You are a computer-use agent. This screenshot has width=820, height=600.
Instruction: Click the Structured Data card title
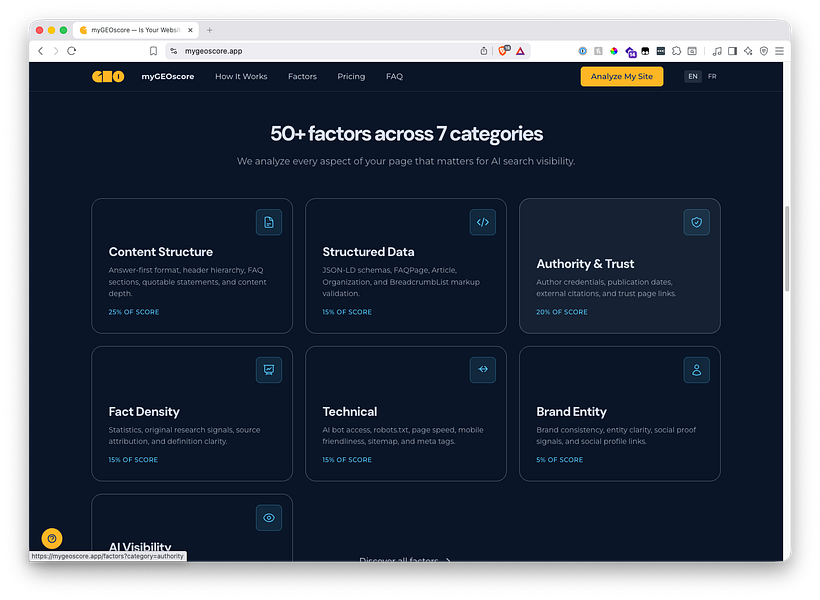(368, 252)
